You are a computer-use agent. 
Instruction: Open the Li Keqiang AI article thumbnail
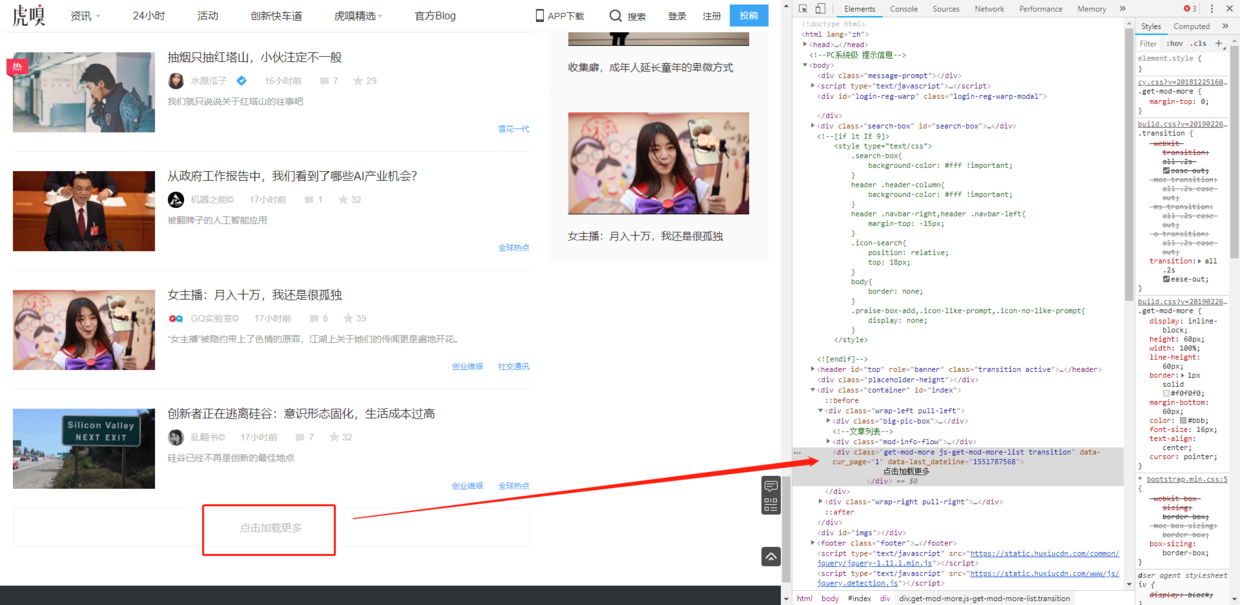84,210
